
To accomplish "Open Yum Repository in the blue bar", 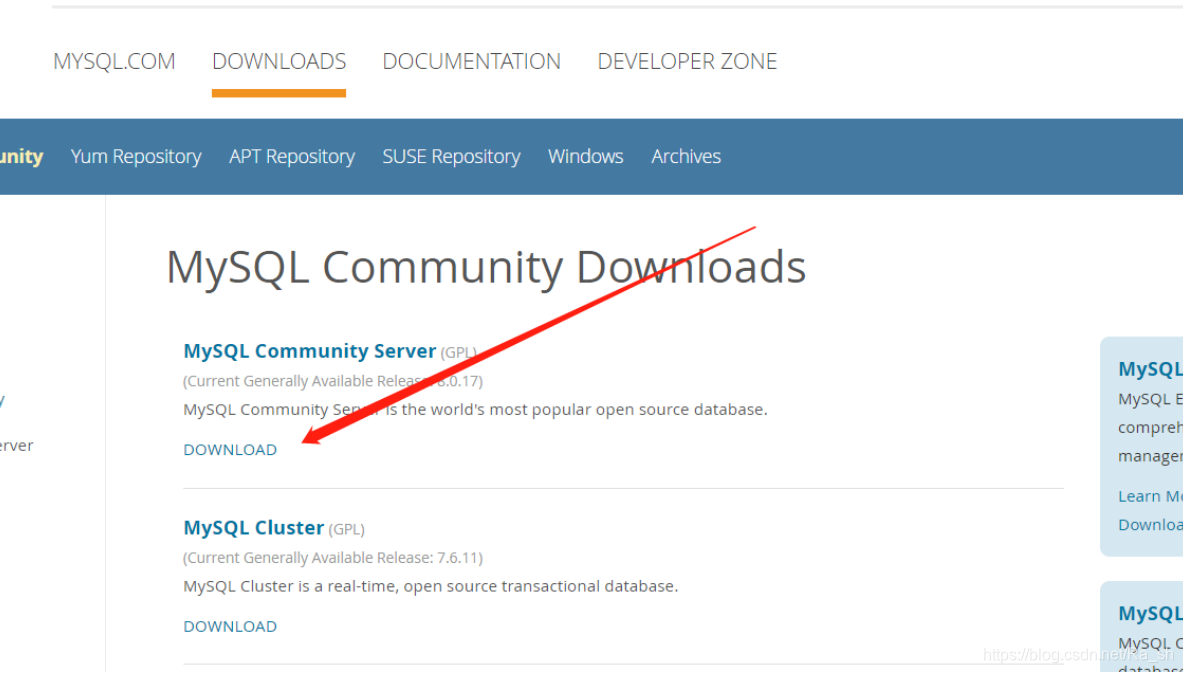I will click(136, 156).
